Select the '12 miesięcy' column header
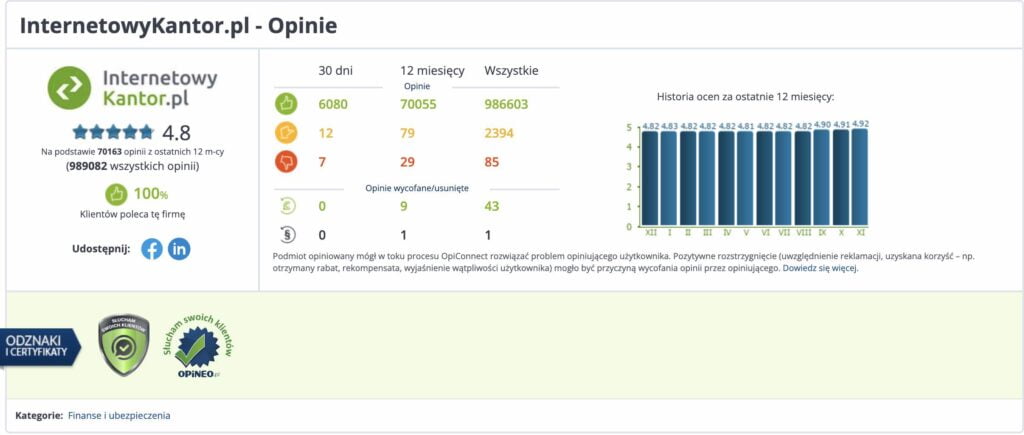 pyautogui.click(x=432, y=71)
